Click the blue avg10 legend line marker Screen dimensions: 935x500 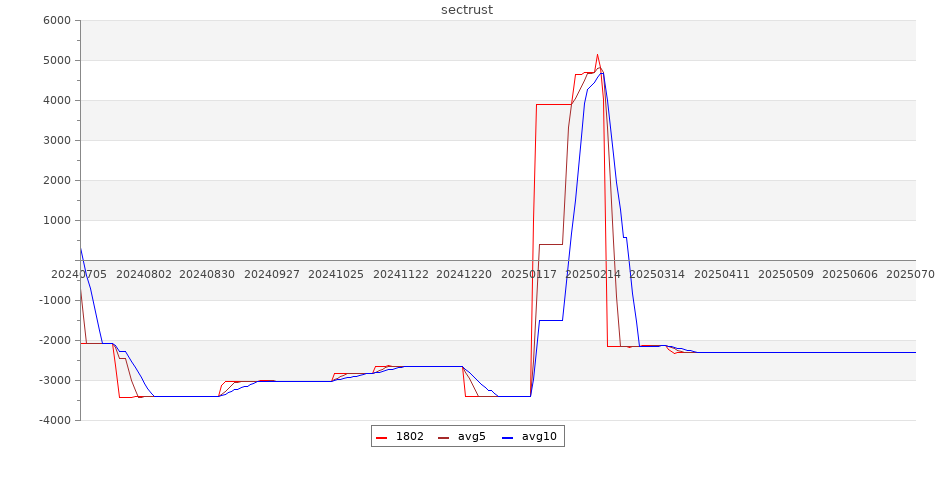pos(507,437)
